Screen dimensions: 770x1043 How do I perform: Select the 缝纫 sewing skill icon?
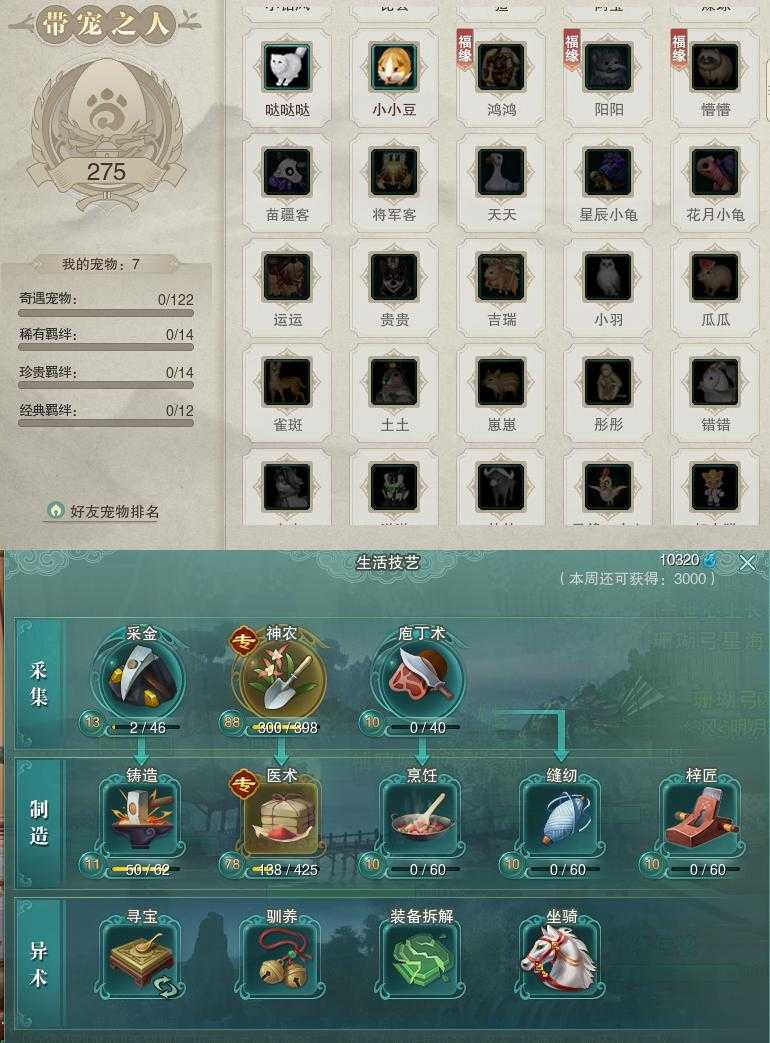click(562, 819)
